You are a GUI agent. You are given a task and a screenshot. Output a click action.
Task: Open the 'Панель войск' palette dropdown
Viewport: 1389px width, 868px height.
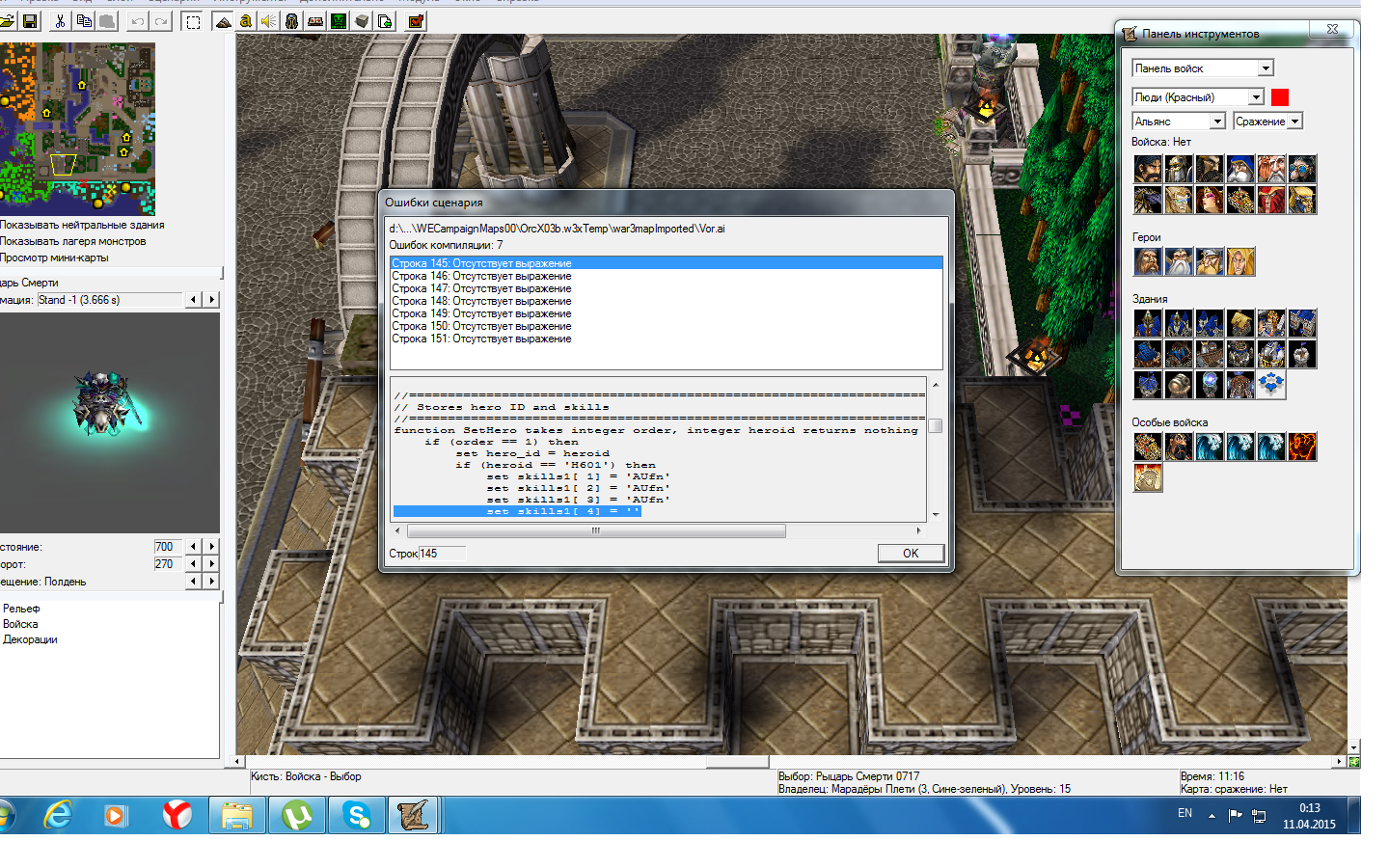coord(1203,68)
